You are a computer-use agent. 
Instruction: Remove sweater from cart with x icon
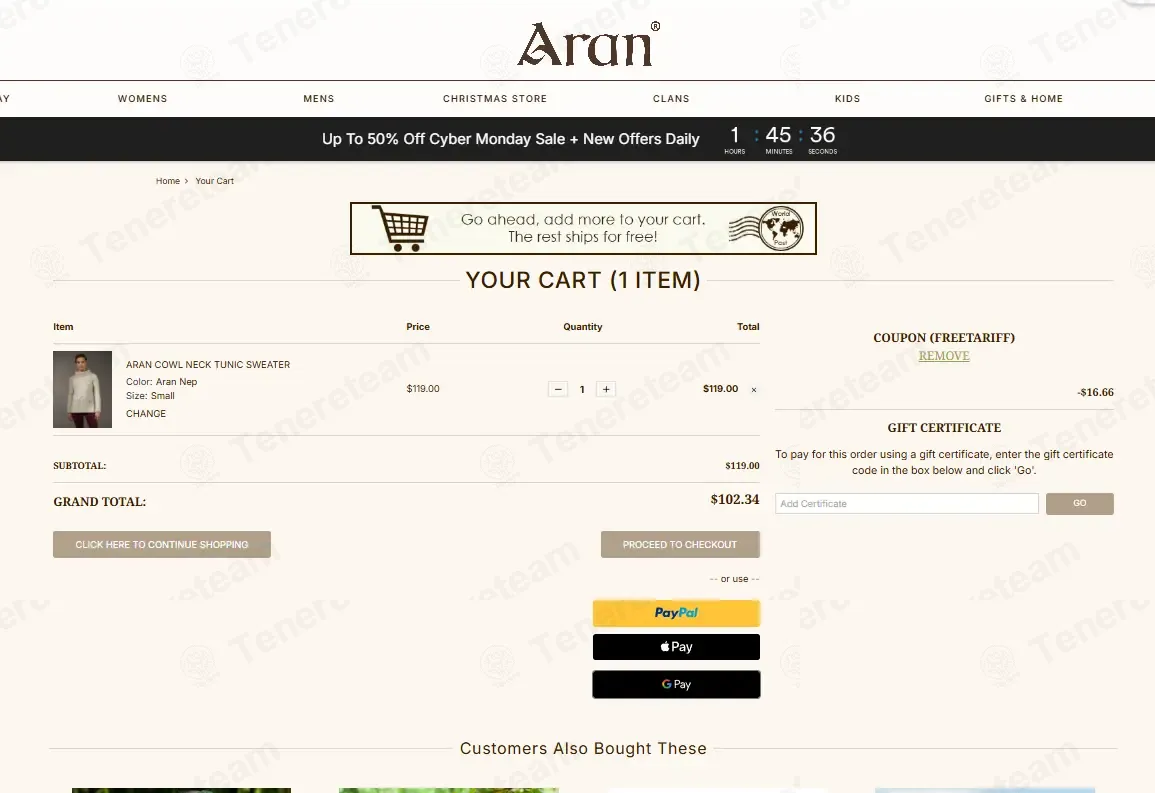click(754, 390)
